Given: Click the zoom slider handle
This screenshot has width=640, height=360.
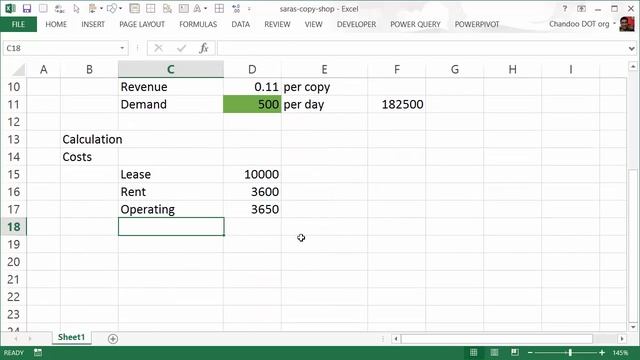Looking at the screenshot, I should pyautogui.click(x=570, y=352).
